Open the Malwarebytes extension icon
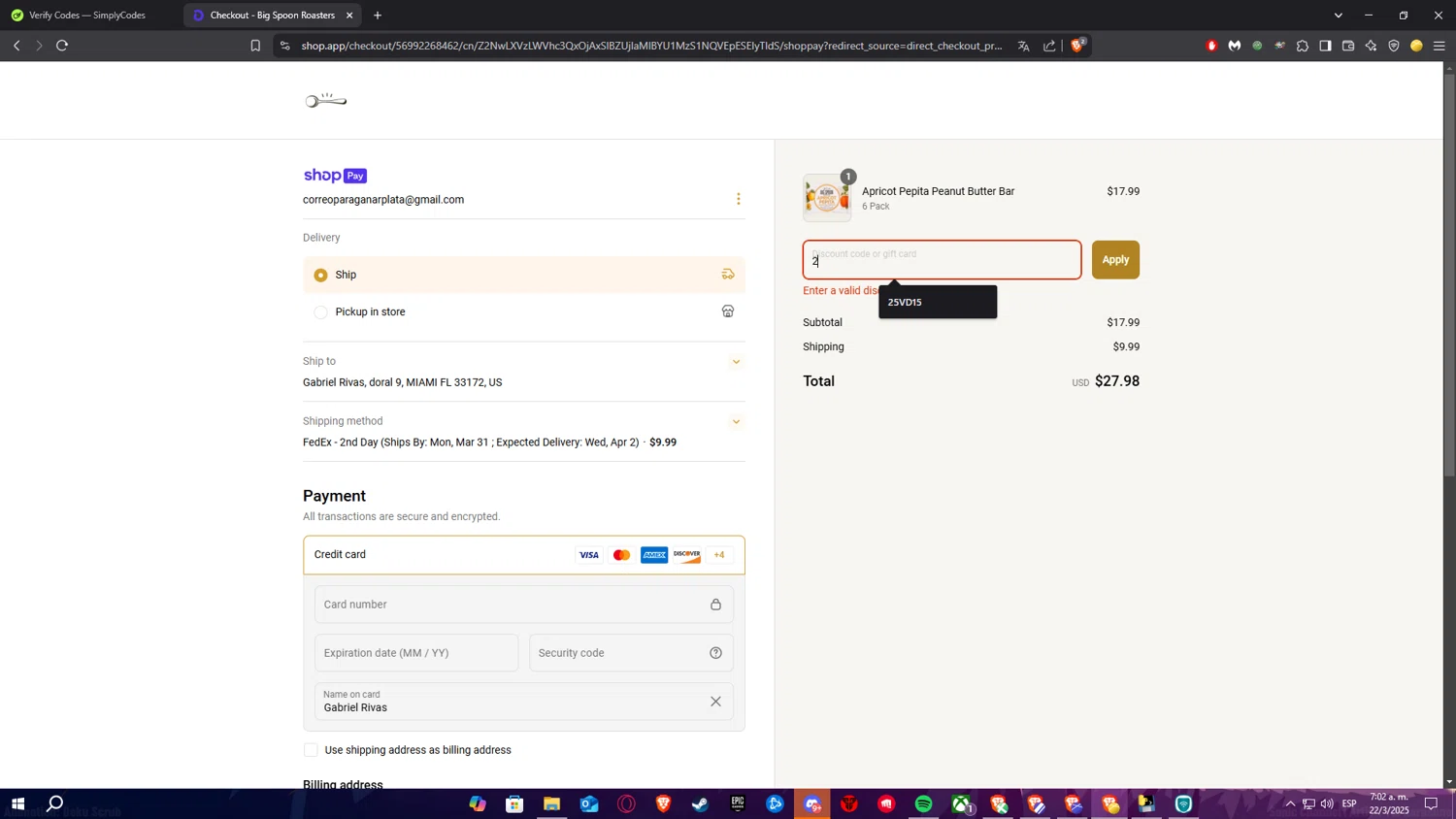Image resolution: width=1456 pixels, height=819 pixels. (1235, 46)
